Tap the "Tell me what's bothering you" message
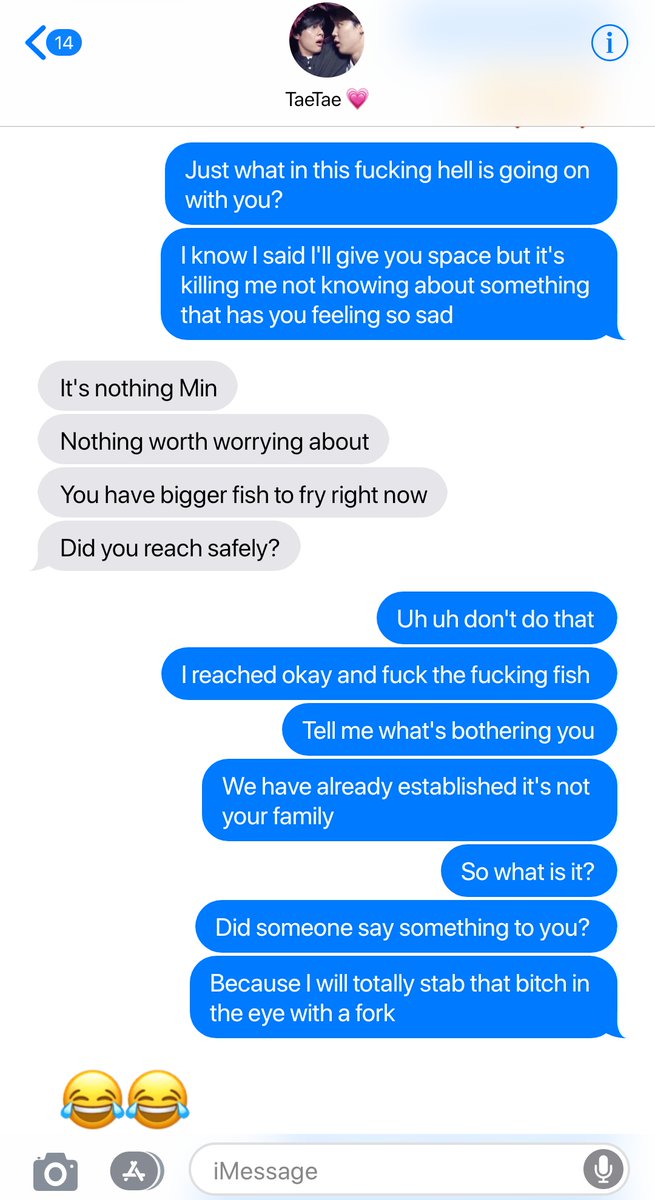Viewport: 655px width, 1200px height. tap(449, 729)
